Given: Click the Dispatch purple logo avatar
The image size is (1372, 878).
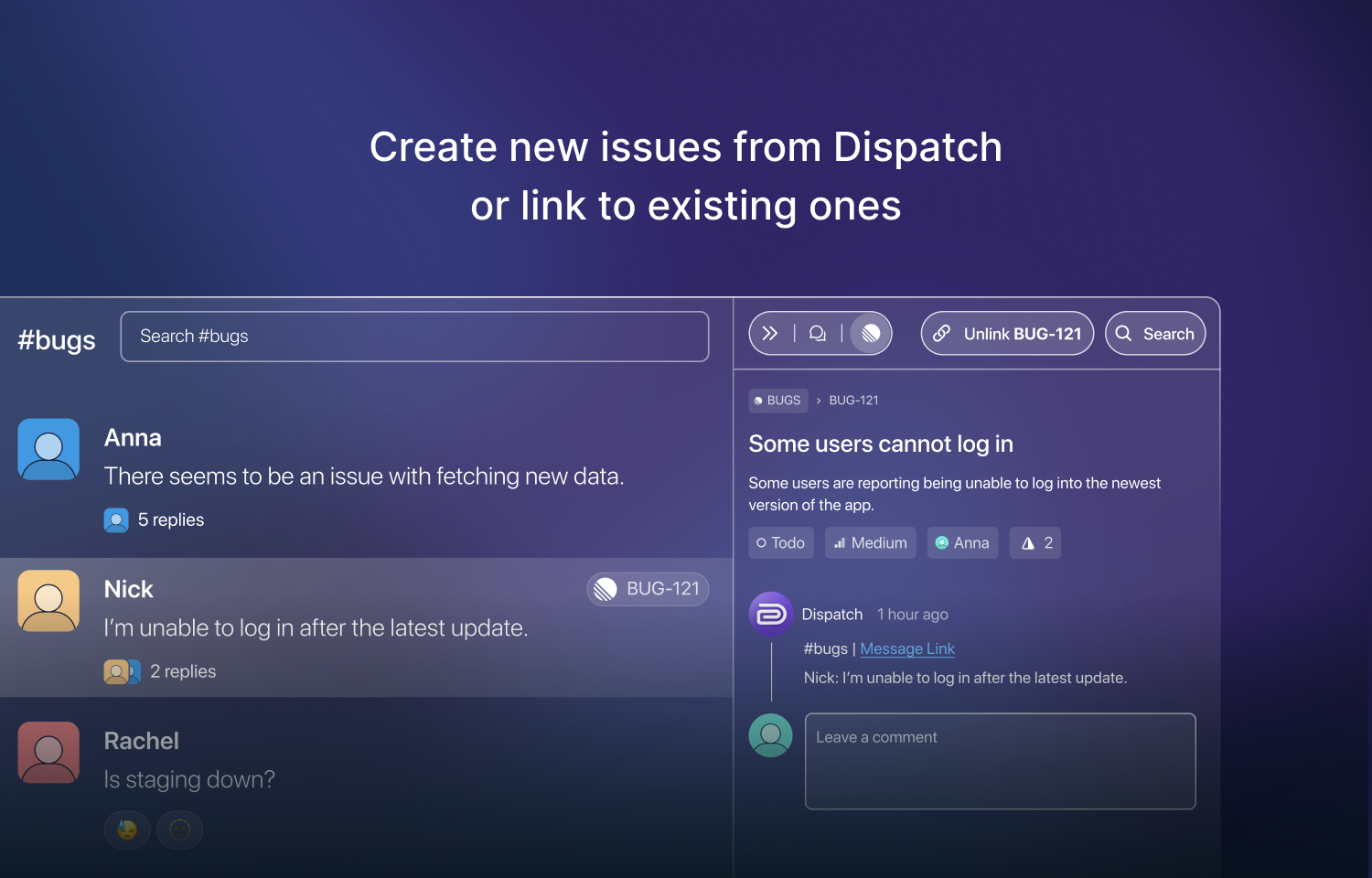Looking at the screenshot, I should 771,614.
